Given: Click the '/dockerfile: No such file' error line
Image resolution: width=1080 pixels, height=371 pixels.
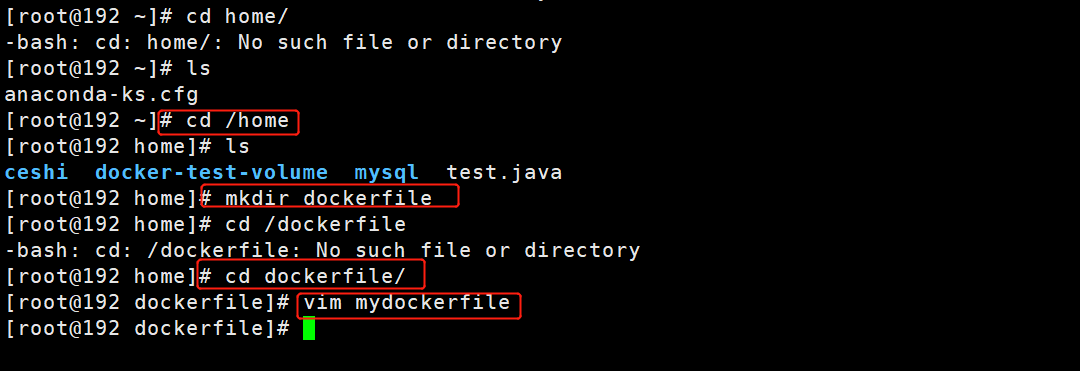Looking at the screenshot, I should point(322,251).
